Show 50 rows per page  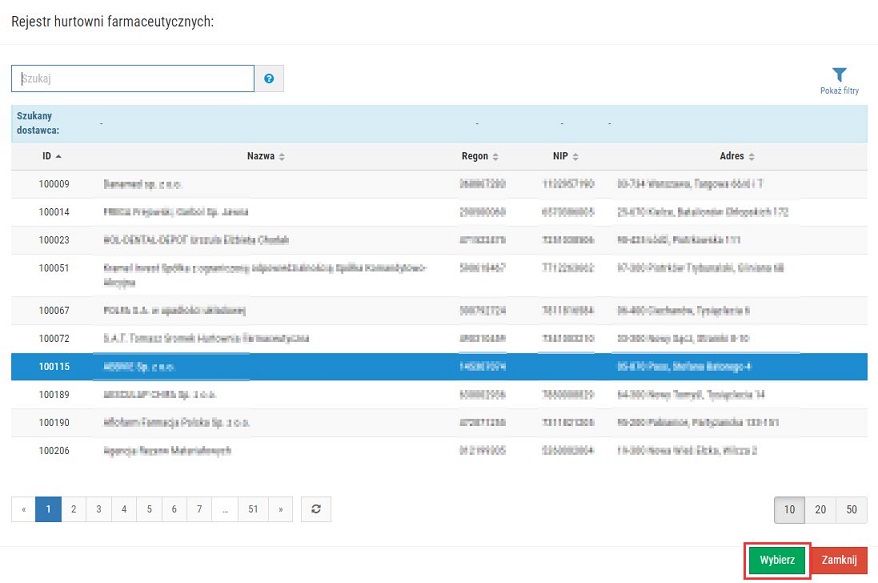coord(852,510)
